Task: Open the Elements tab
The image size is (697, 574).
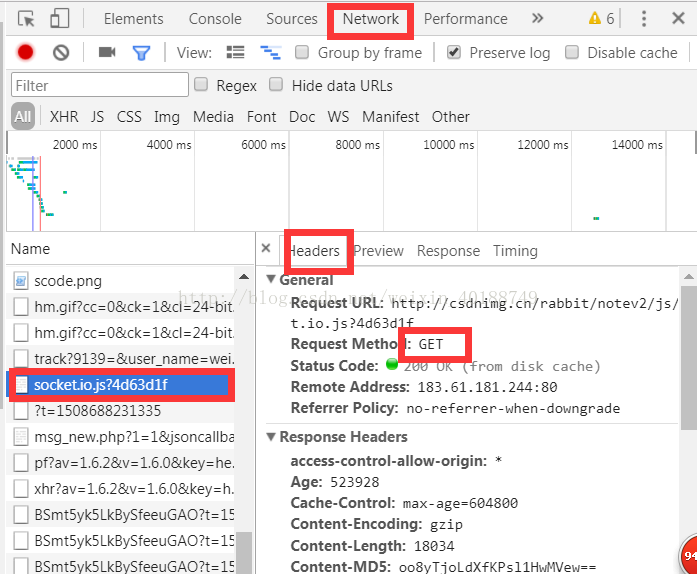Action: click(133, 19)
